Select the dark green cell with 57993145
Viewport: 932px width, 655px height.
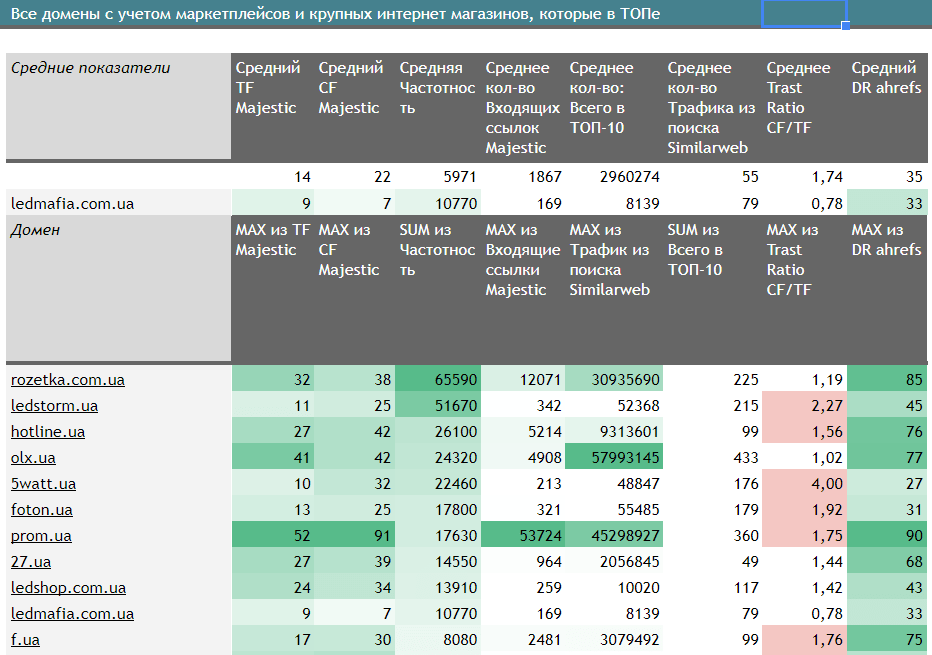(614, 458)
